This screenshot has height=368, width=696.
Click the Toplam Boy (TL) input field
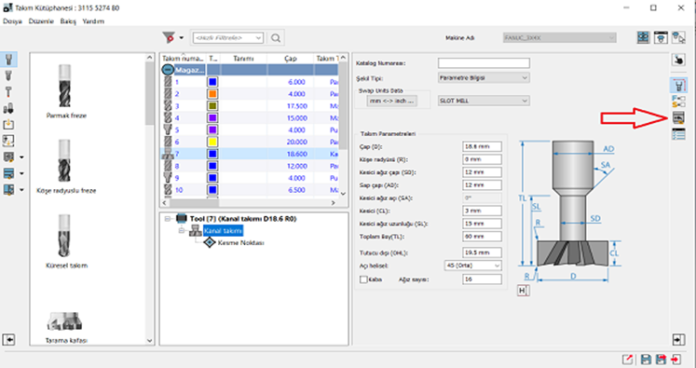pos(482,236)
